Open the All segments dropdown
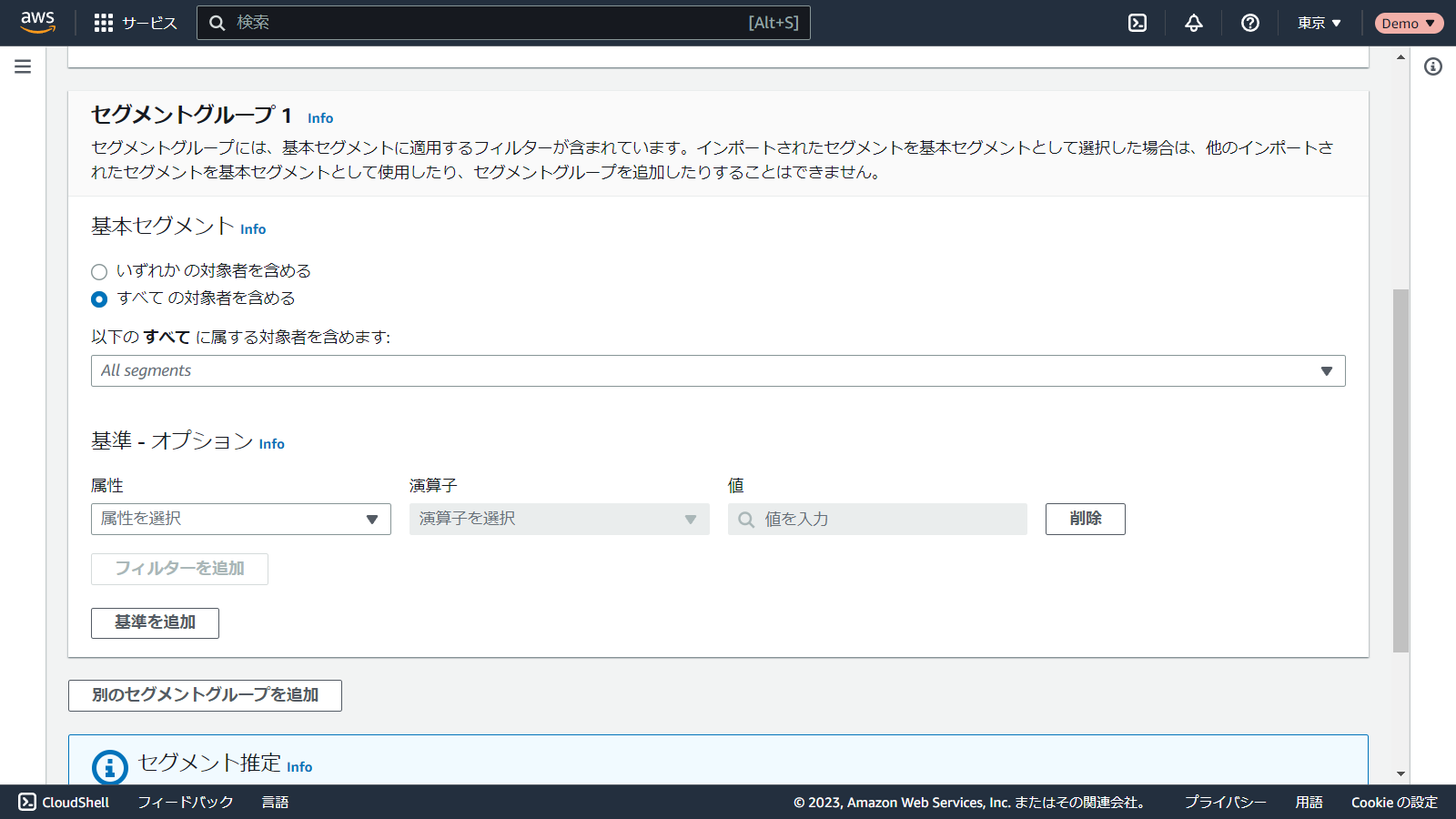 click(x=717, y=371)
